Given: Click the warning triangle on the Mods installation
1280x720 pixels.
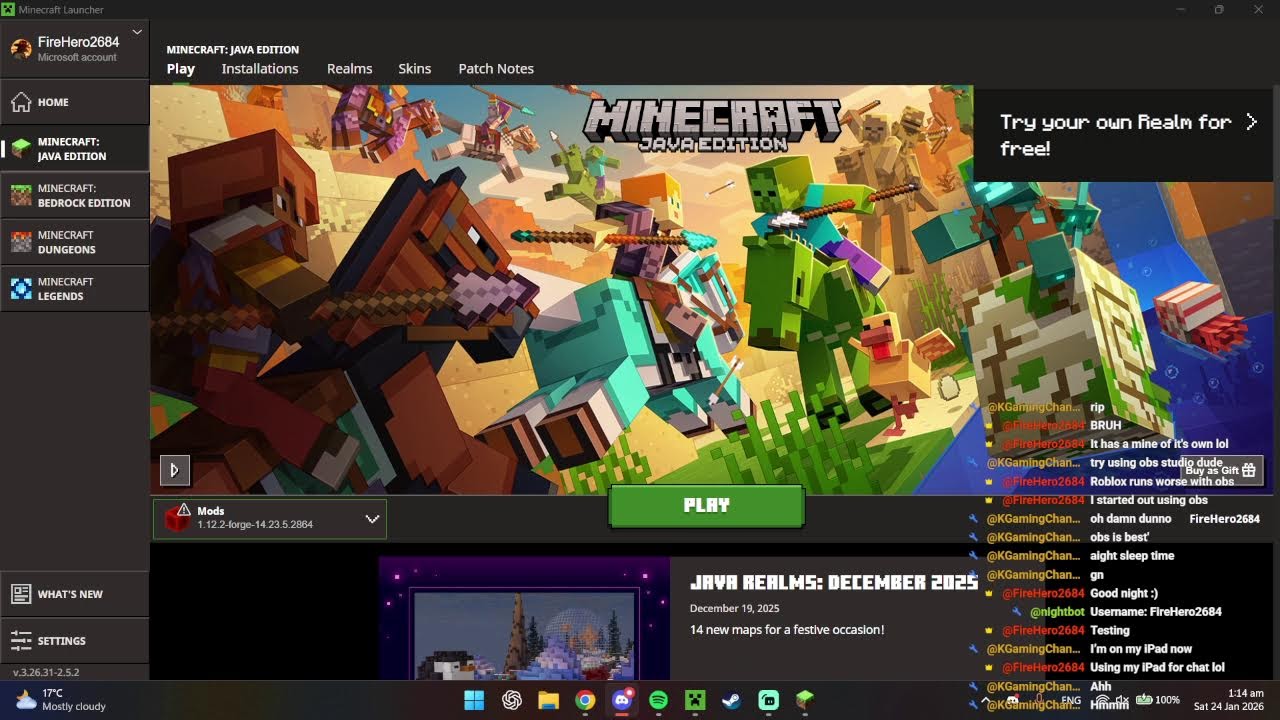Looking at the screenshot, I should [184, 510].
